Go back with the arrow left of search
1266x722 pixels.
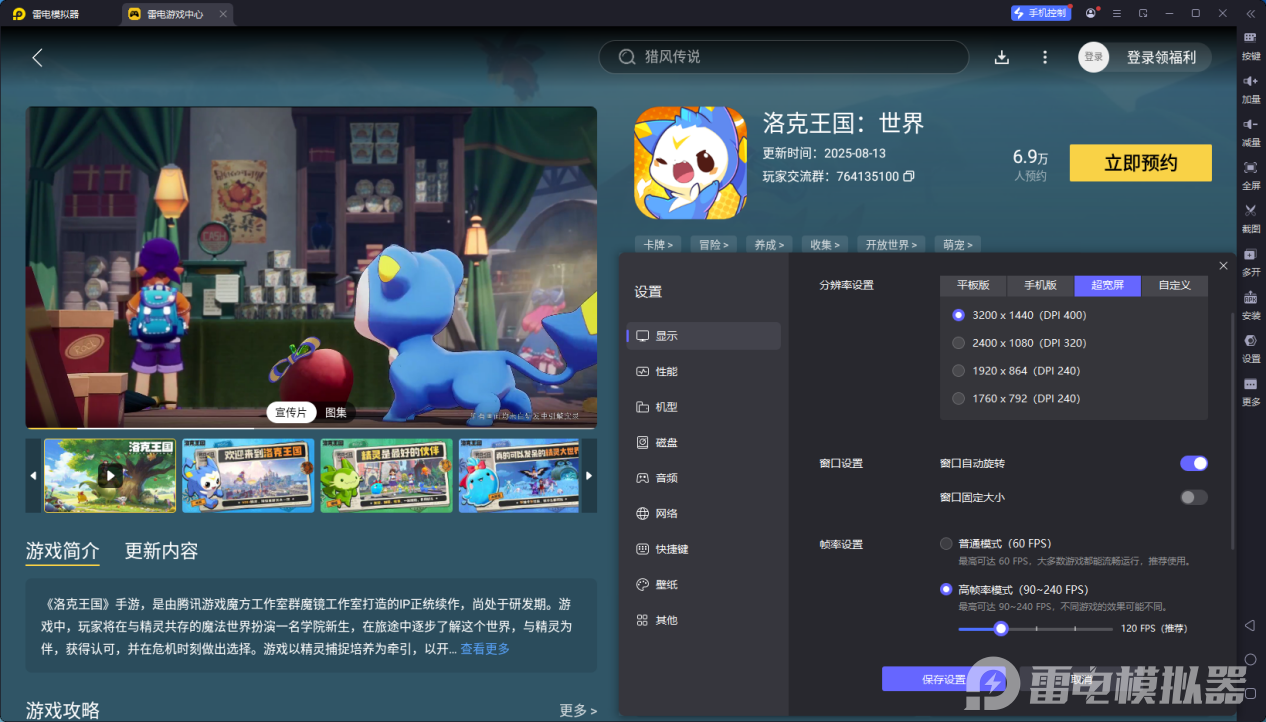pos(37,57)
